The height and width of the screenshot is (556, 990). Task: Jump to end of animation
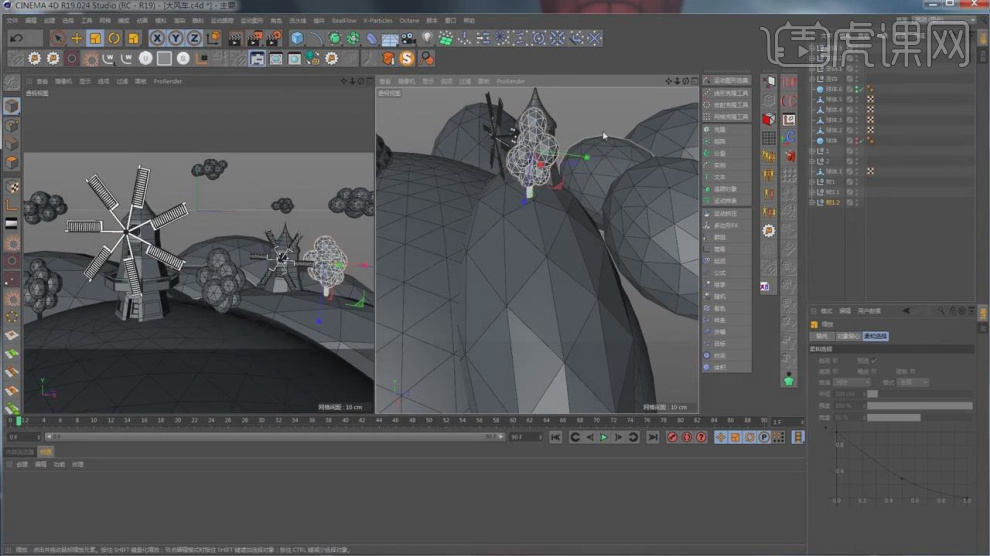point(652,437)
